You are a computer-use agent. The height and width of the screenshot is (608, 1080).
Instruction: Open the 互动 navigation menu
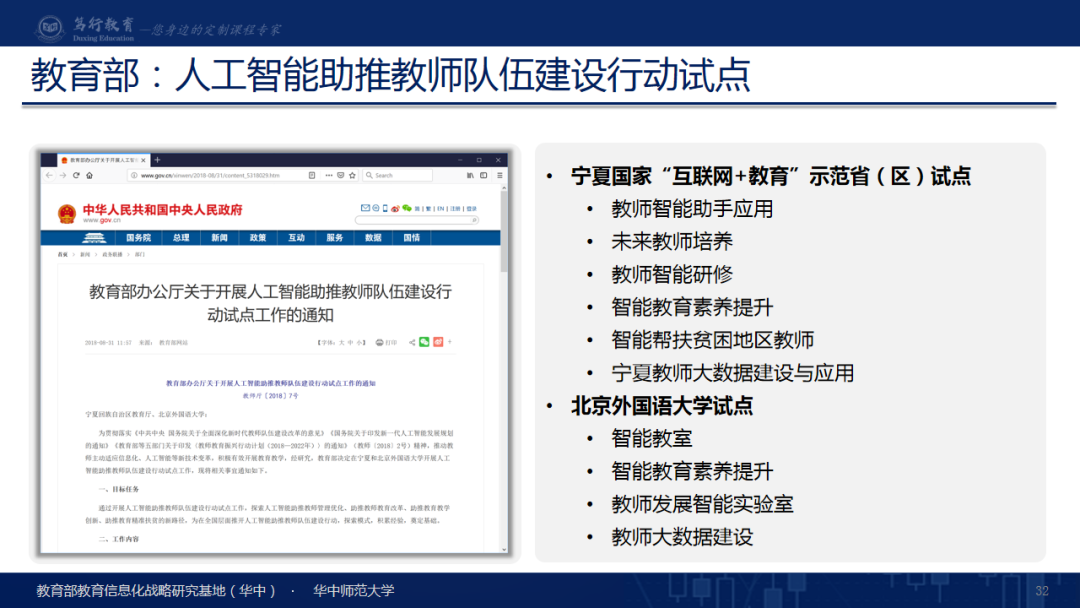point(296,238)
